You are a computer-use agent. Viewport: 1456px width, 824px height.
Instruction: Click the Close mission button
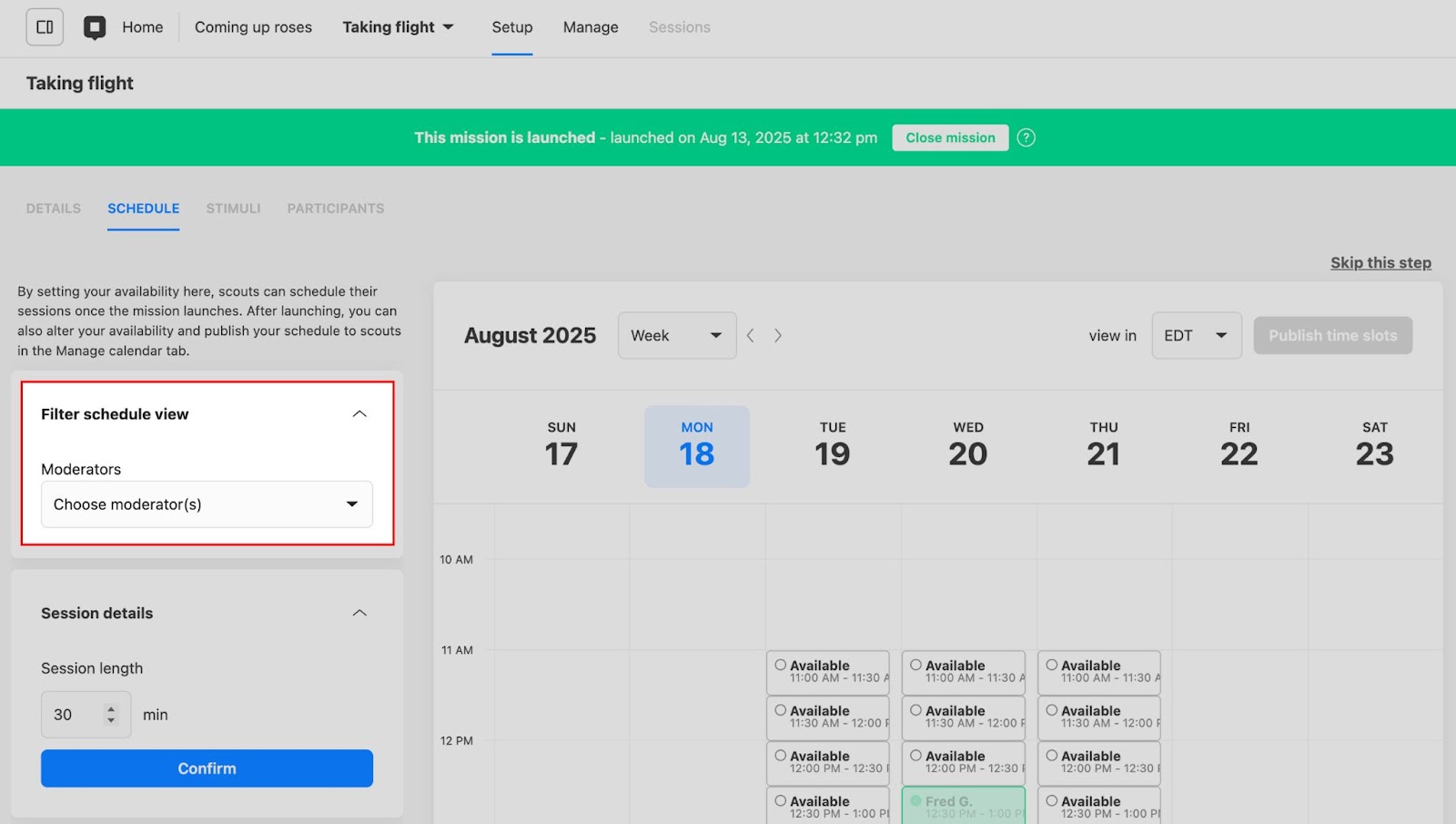tap(950, 137)
